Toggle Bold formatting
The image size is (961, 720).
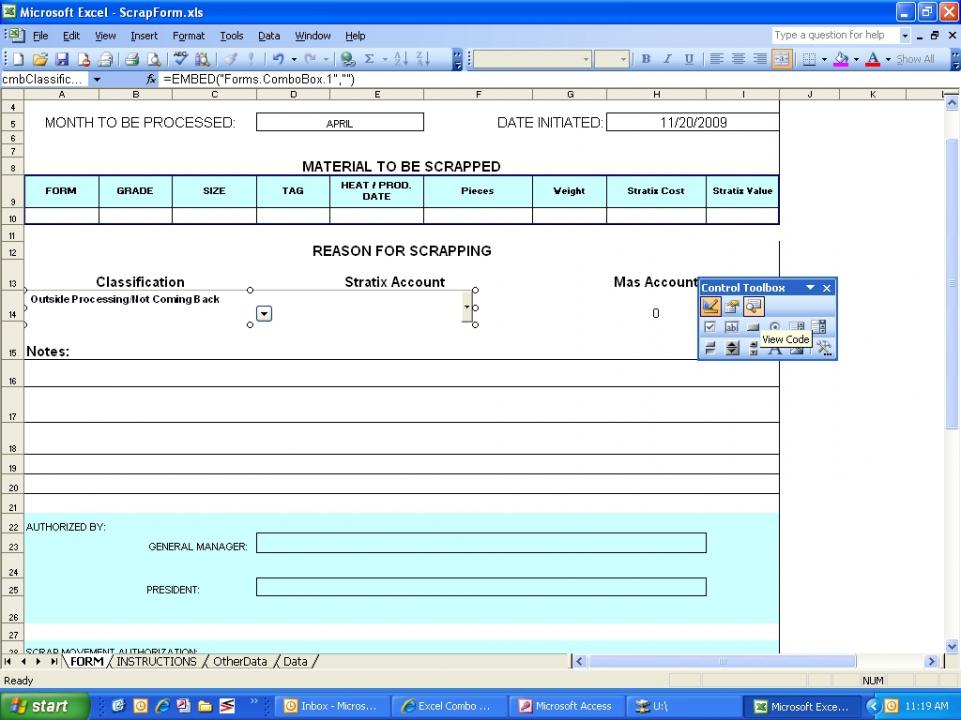click(645, 59)
